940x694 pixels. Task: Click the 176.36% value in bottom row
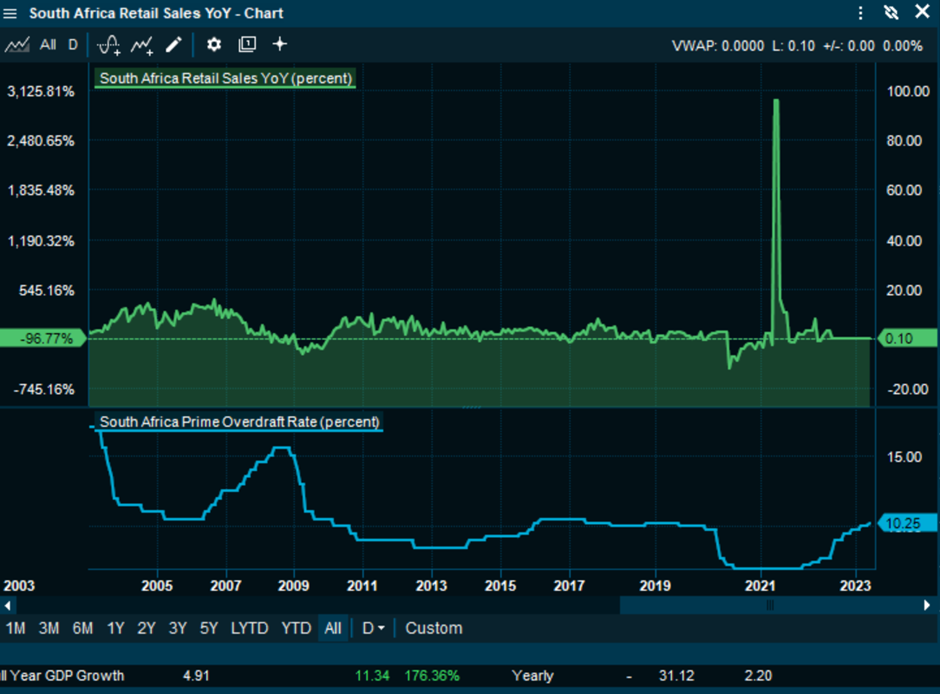(x=432, y=675)
